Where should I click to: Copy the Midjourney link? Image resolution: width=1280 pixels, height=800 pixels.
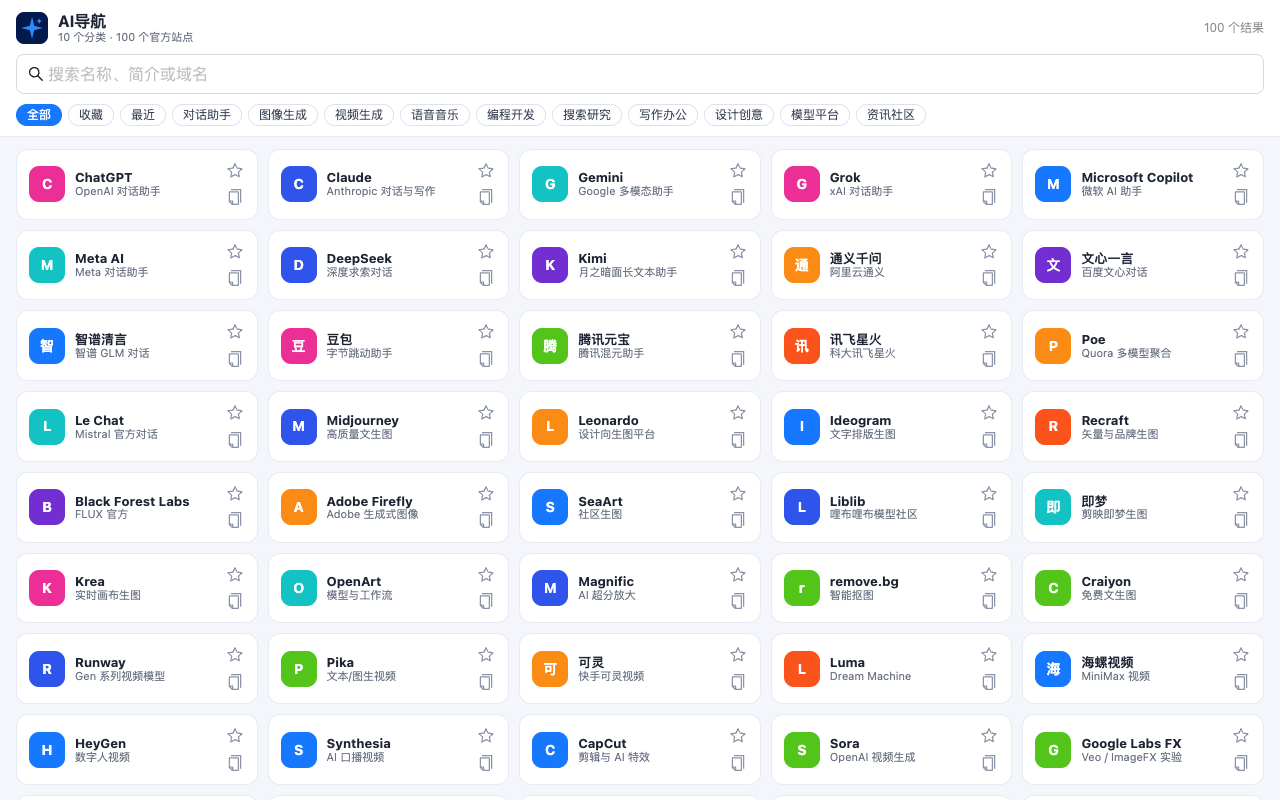point(486,440)
